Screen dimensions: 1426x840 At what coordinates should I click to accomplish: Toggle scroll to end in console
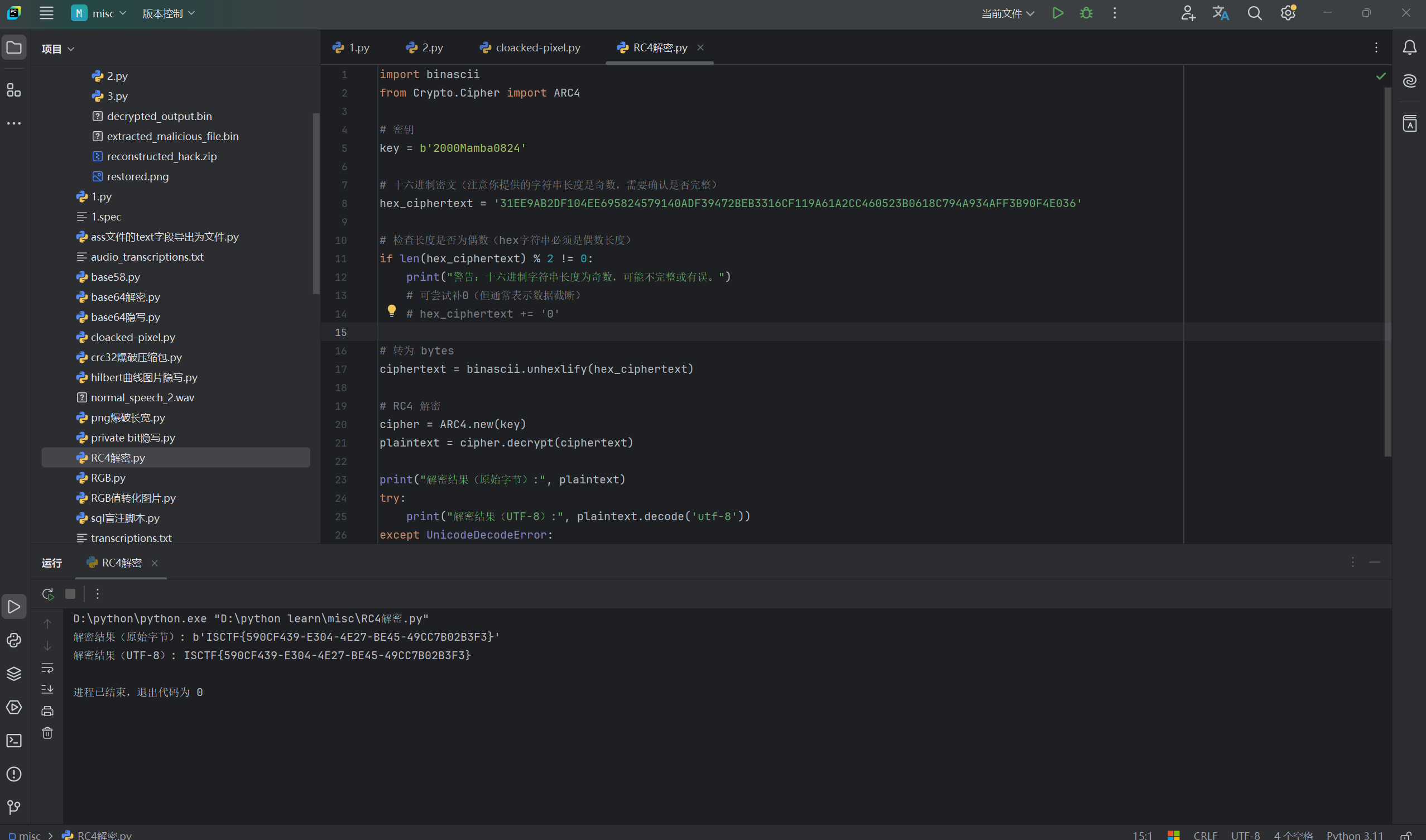tap(47, 689)
